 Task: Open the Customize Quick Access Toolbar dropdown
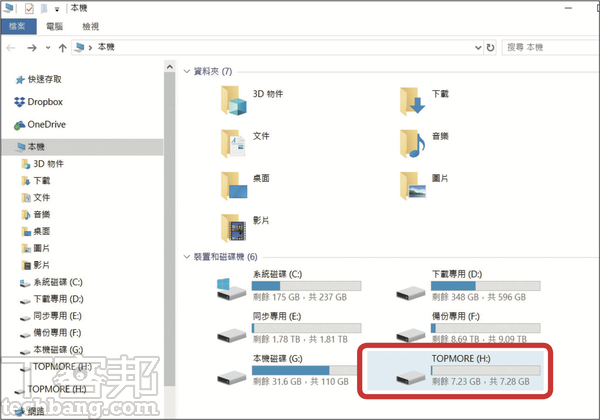(57, 9)
